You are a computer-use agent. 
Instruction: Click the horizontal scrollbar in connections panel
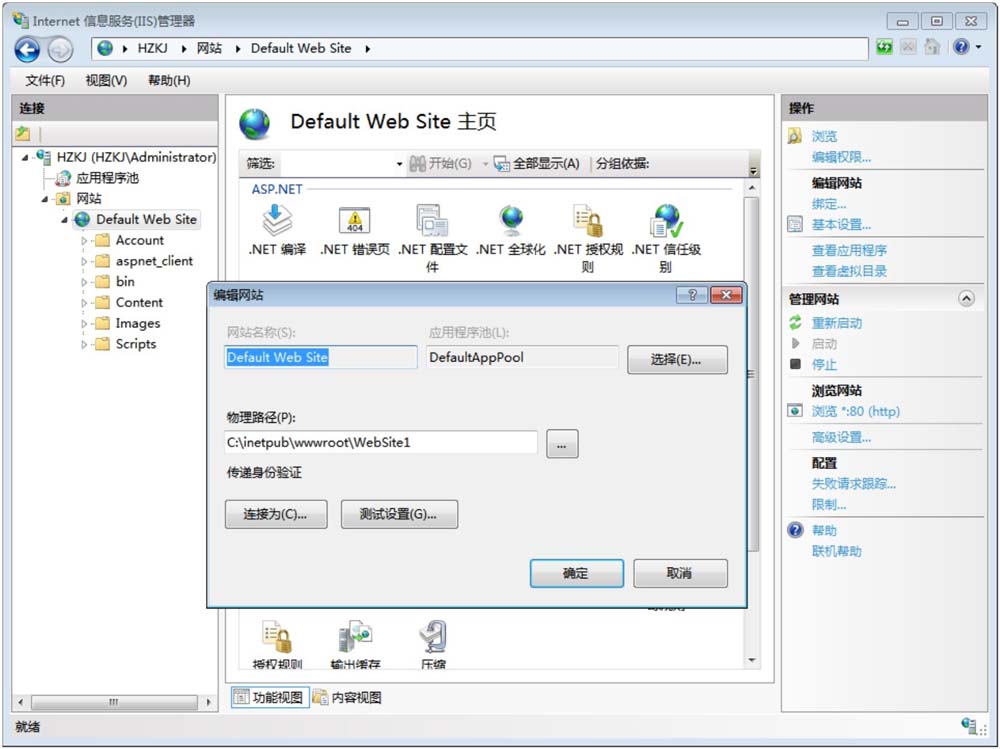pos(115,702)
